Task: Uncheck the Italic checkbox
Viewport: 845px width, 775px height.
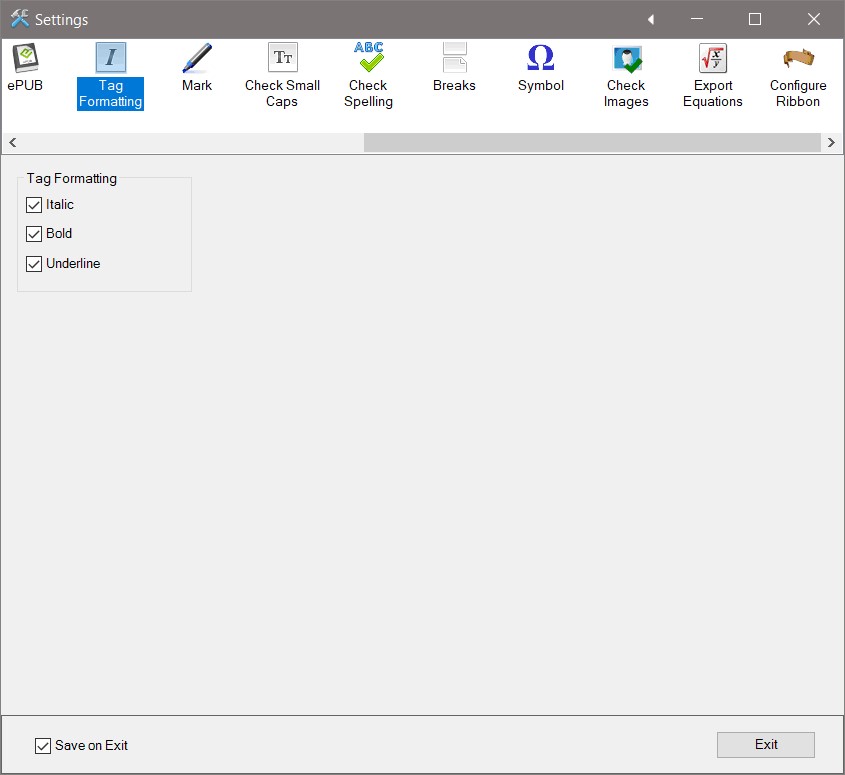Action: (x=34, y=205)
